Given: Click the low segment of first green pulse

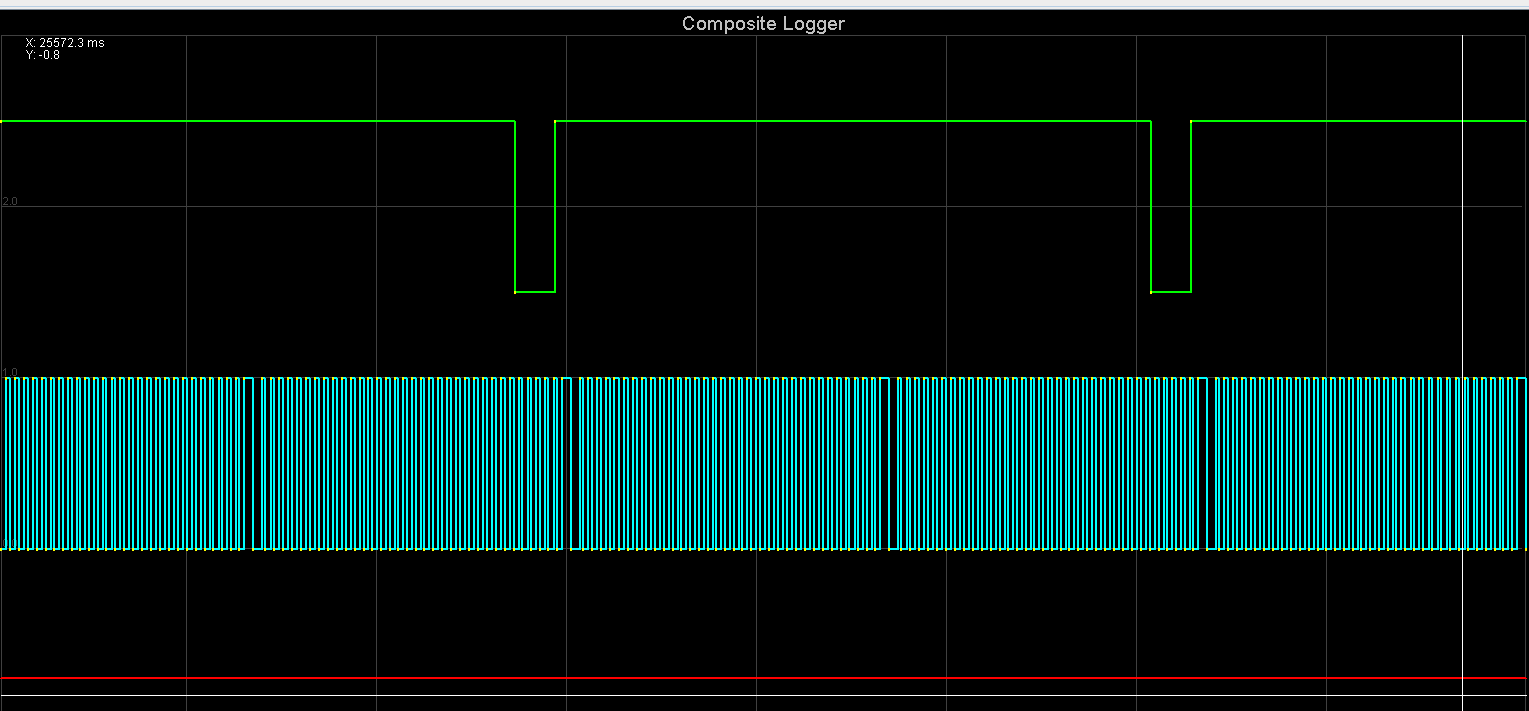Looking at the screenshot, I should [x=535, y=292].
